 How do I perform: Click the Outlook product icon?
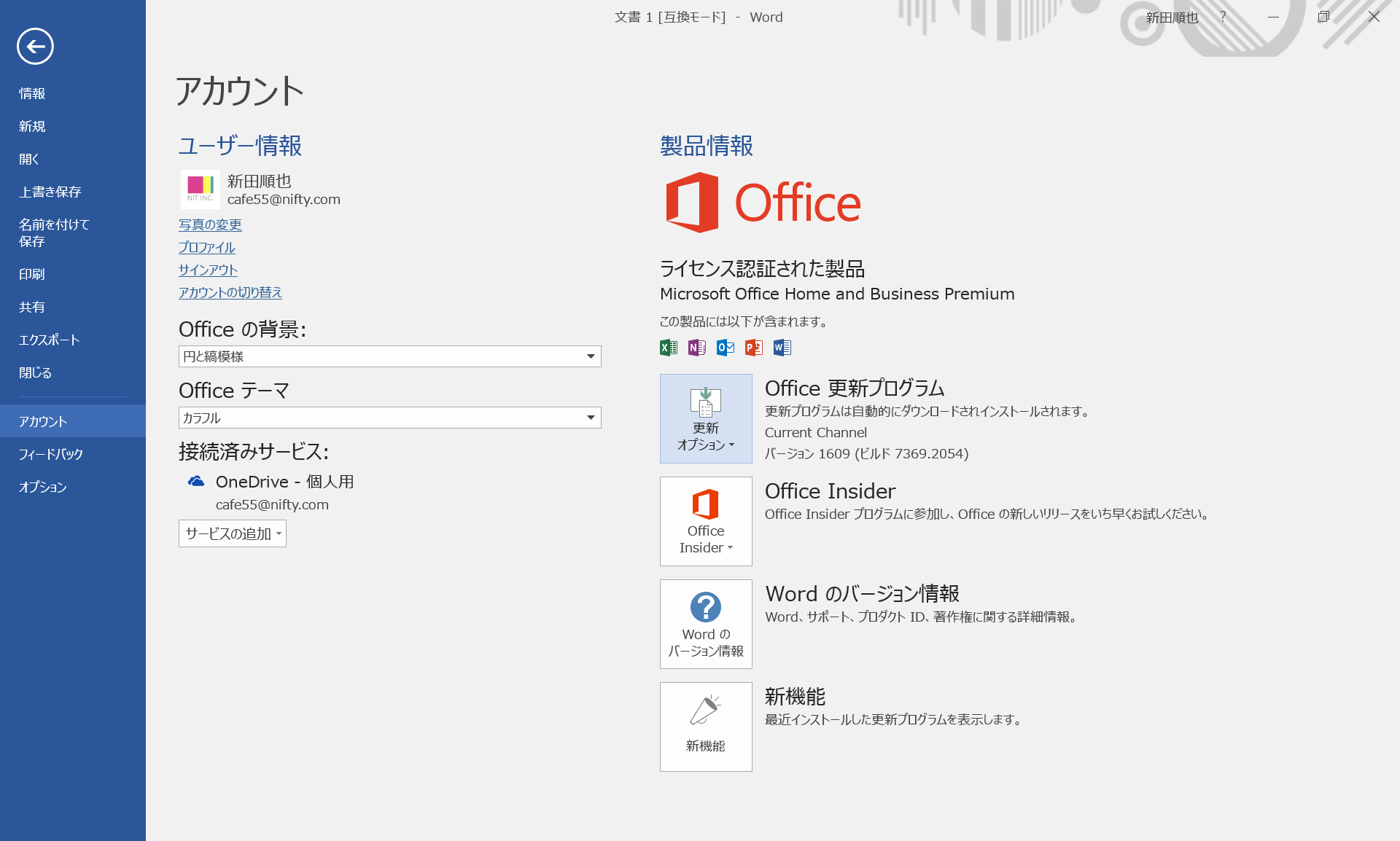725,348
